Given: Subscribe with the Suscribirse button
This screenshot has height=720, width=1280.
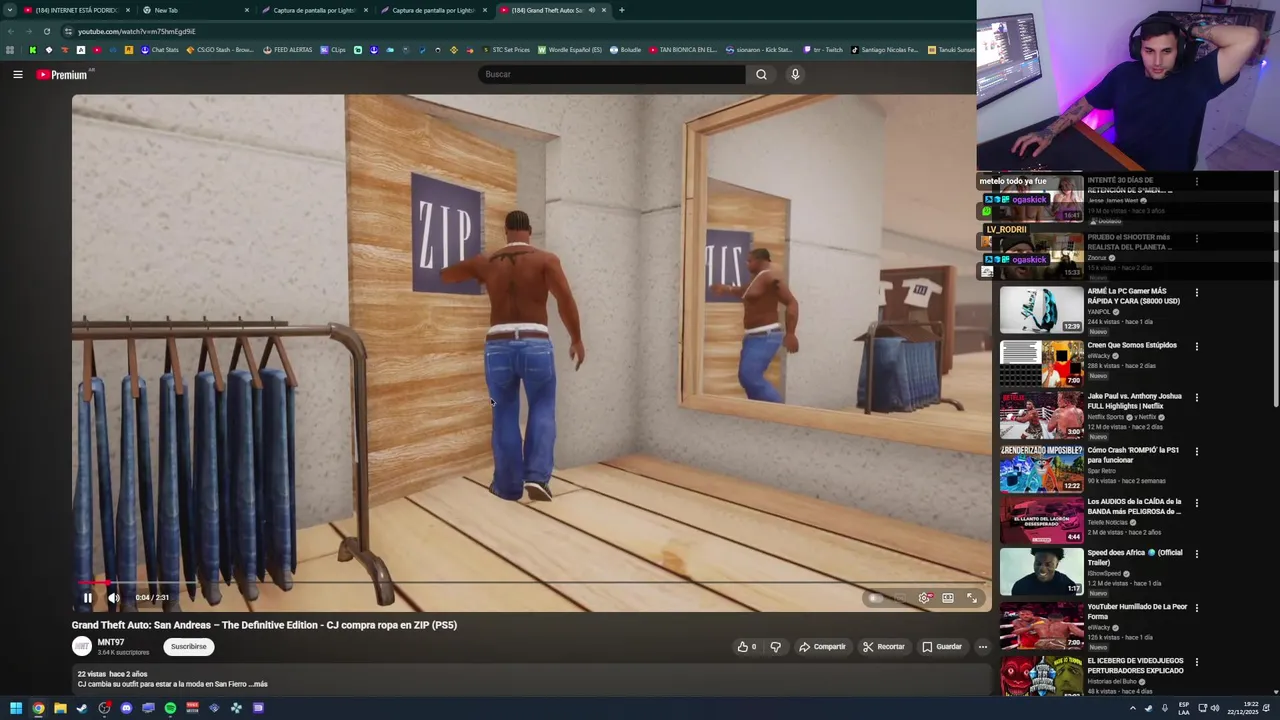Looking at the screenshot, I should point(188,647).
